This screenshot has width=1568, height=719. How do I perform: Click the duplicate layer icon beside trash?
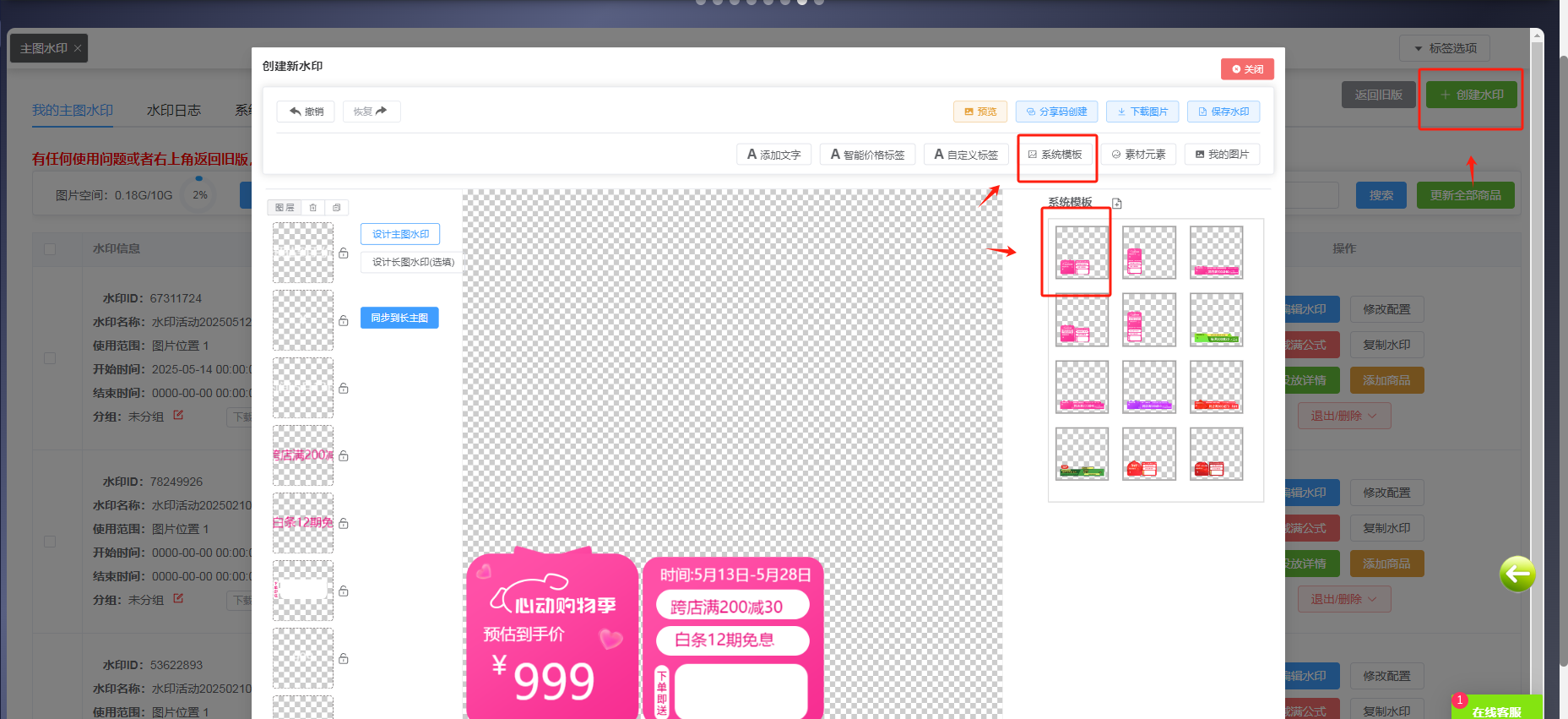tap(336, 208)
